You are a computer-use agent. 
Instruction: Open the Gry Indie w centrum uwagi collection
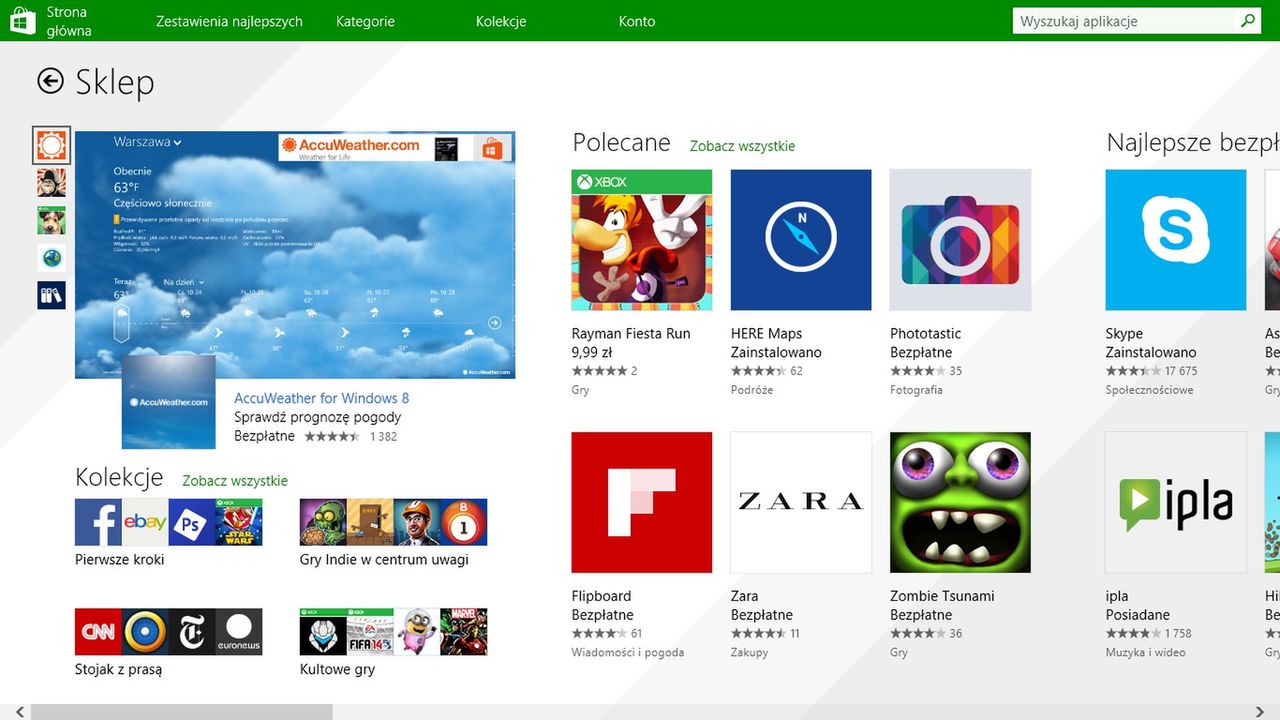[384, 560]
